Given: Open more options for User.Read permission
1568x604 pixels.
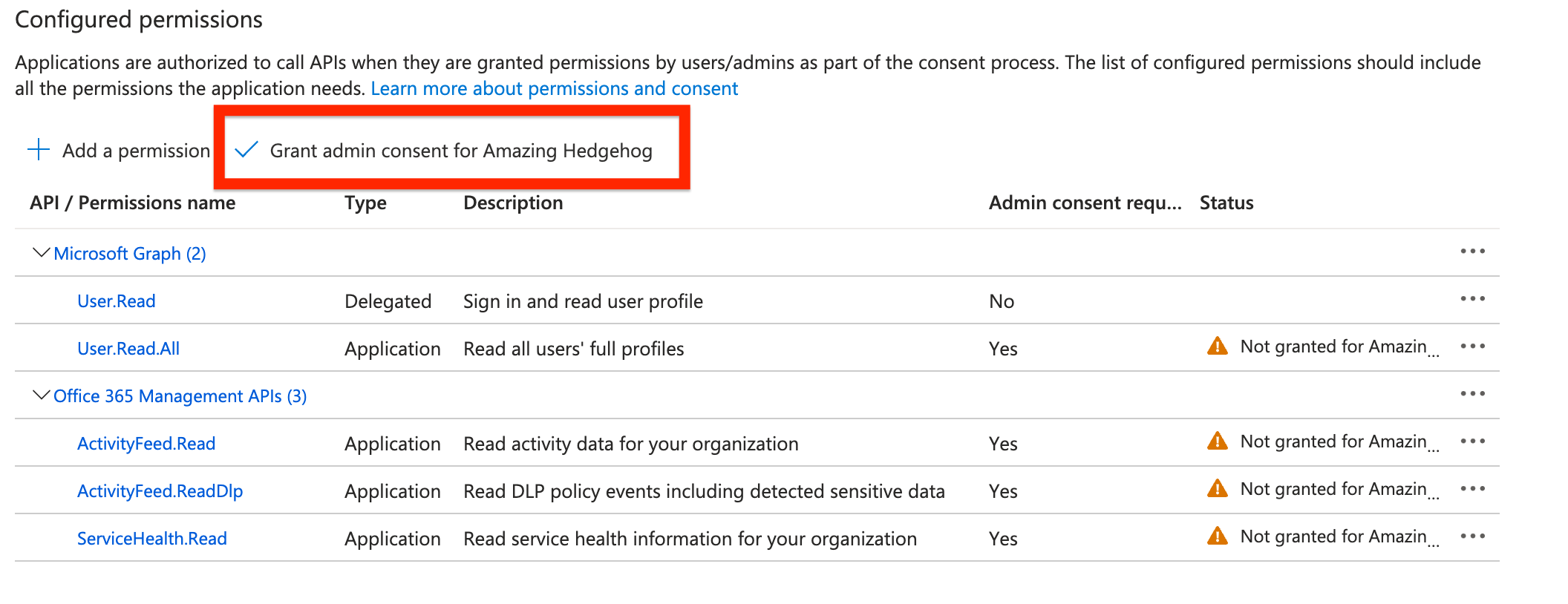Looking at the screenshot, I should [1472, 299].
